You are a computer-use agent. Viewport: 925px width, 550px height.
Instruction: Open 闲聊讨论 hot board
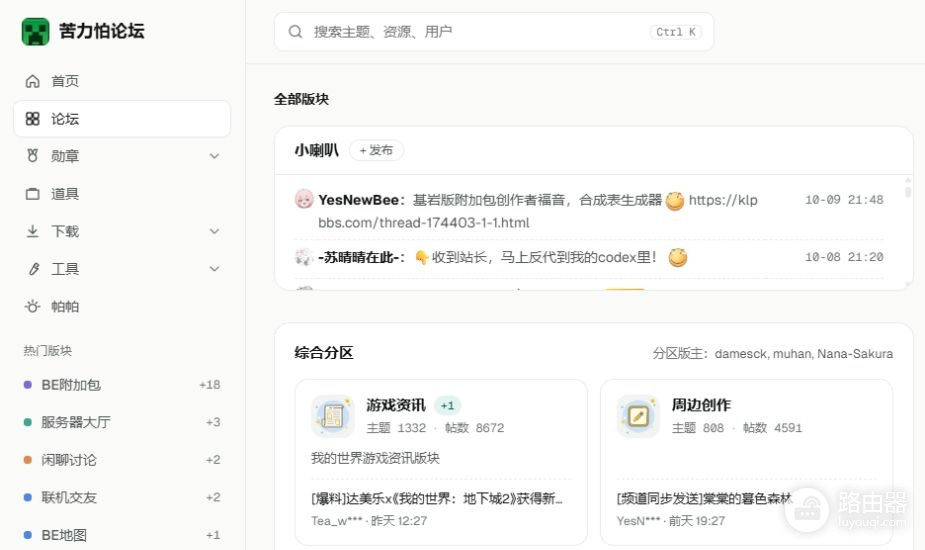click(122, 460)
